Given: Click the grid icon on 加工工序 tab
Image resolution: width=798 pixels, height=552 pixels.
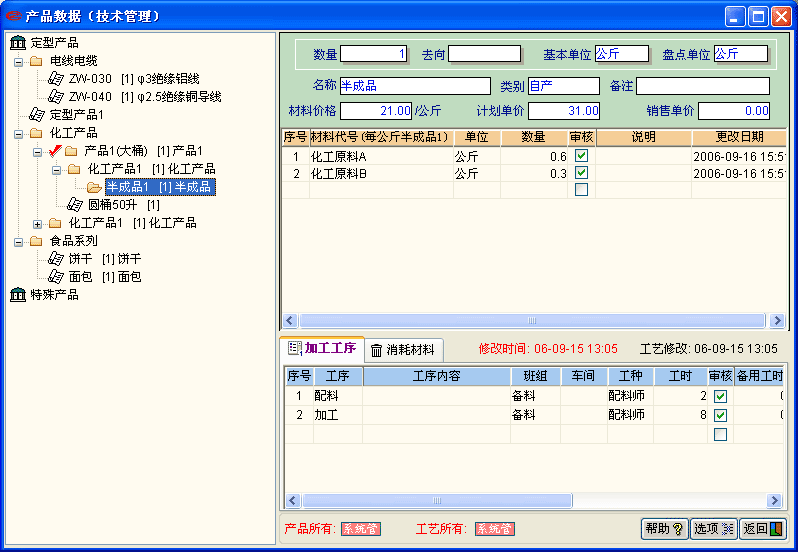Looking at the screenshot, I should pyautogui.click(x=295, y=348).
